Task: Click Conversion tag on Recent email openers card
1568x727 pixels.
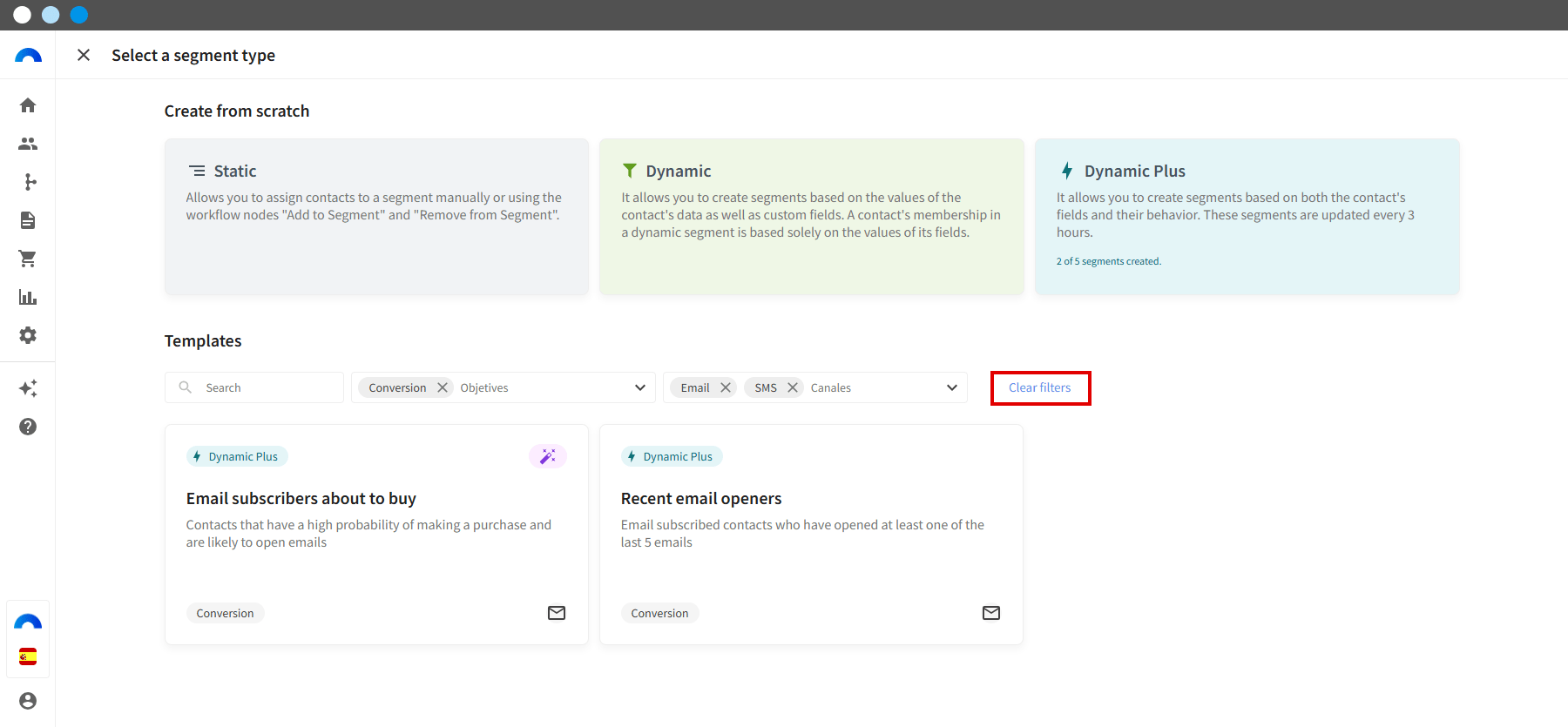Action: coord(659,613)
